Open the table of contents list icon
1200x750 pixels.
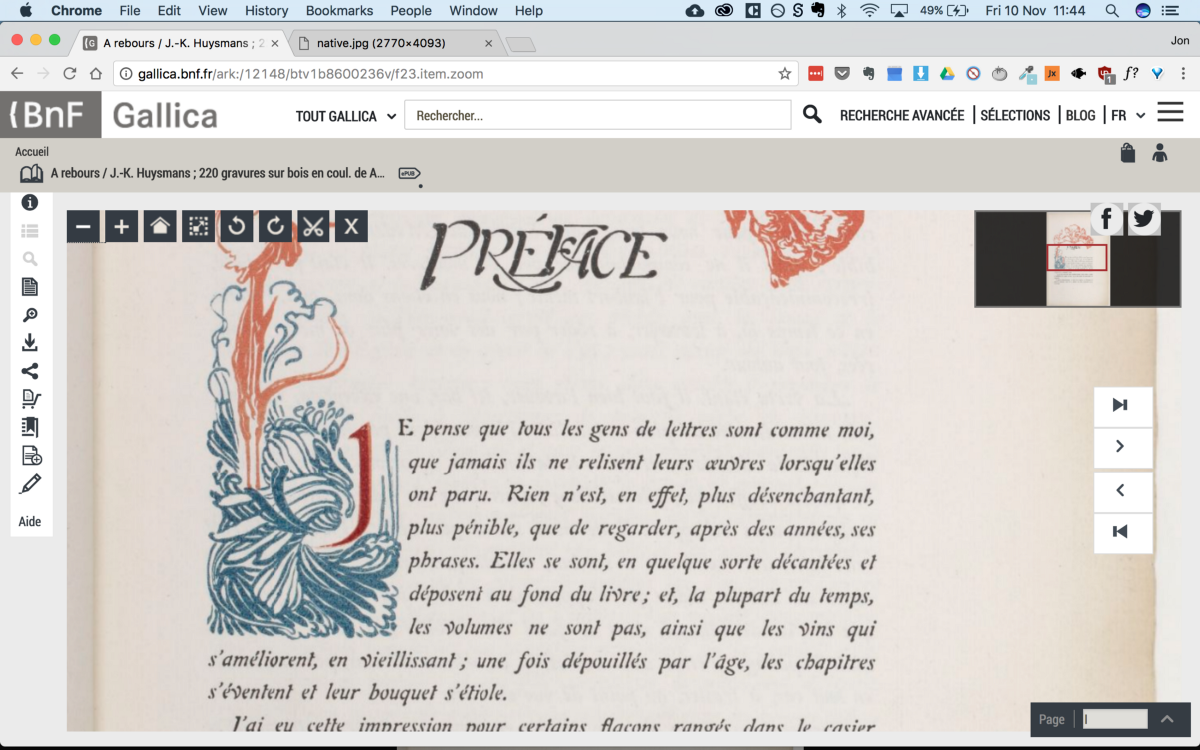[30, 231]
